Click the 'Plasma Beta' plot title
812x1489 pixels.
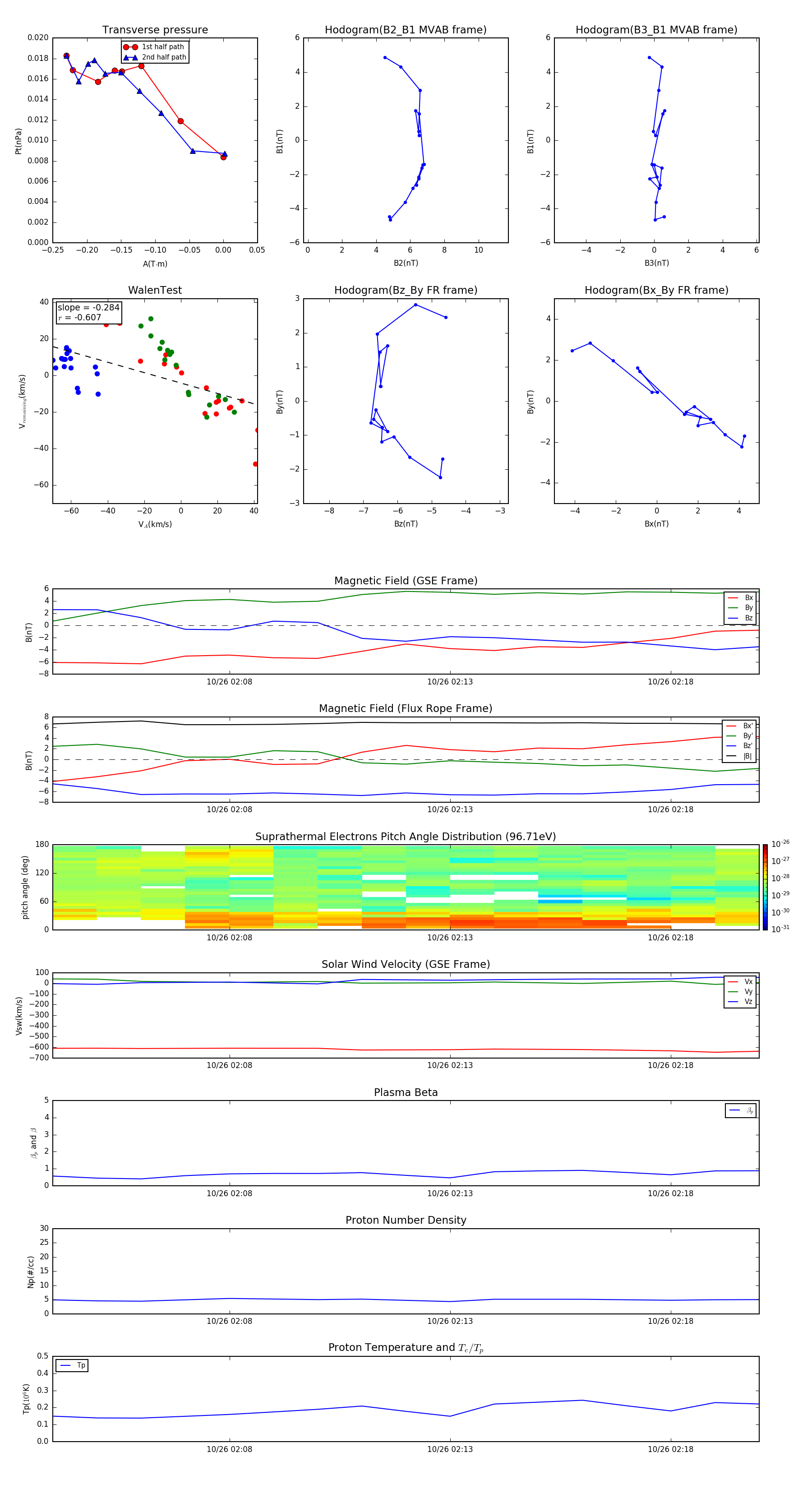click(x=406, y=1093)
